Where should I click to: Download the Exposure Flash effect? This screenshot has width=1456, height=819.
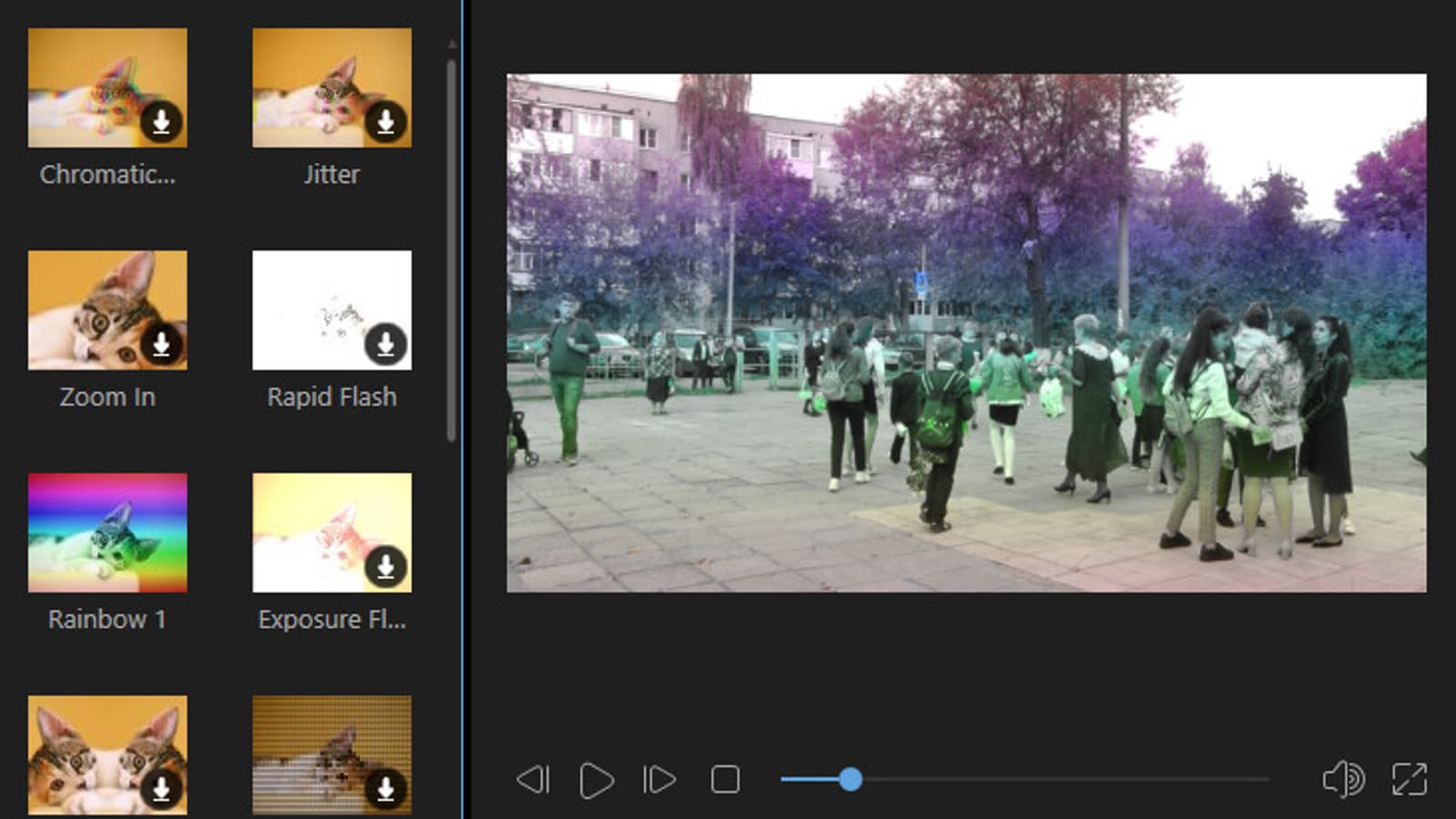(x=386, y=566)
